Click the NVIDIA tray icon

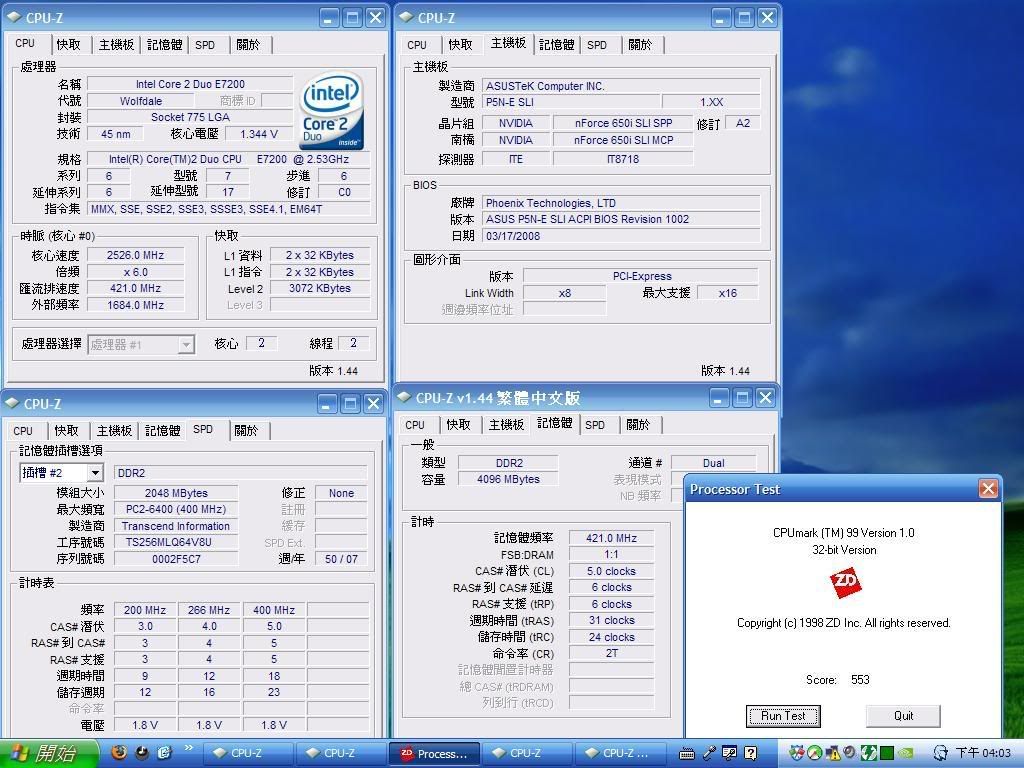(x=906, y=753)
